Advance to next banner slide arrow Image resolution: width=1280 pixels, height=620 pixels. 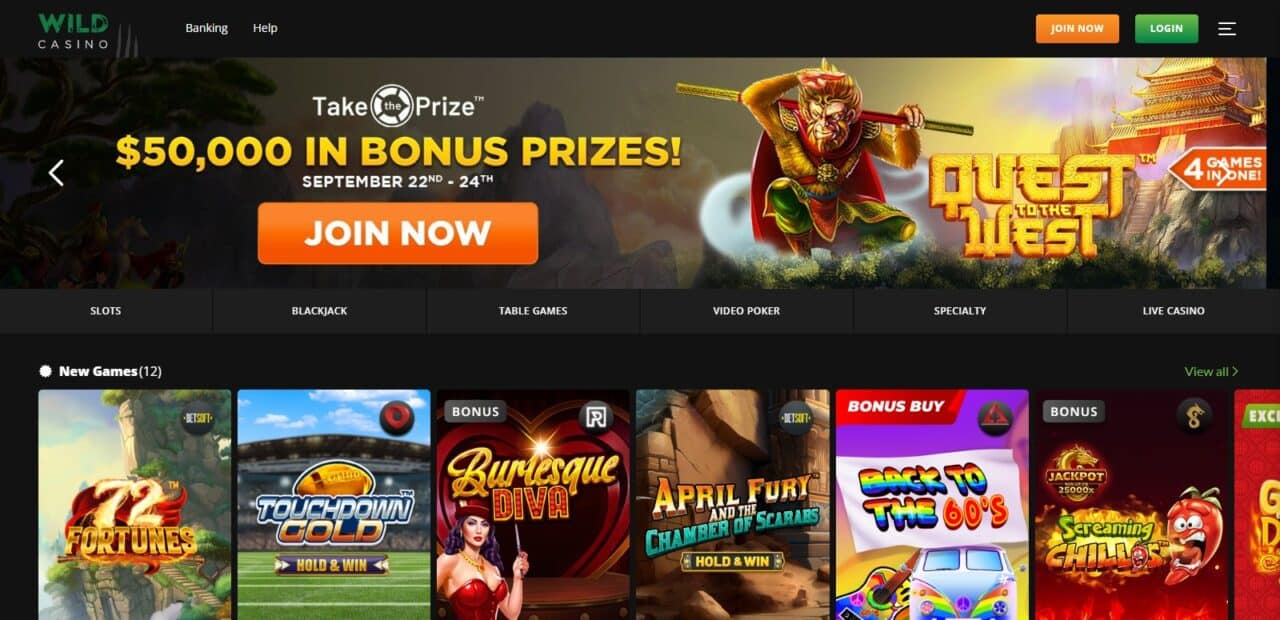coord(1223,173)
